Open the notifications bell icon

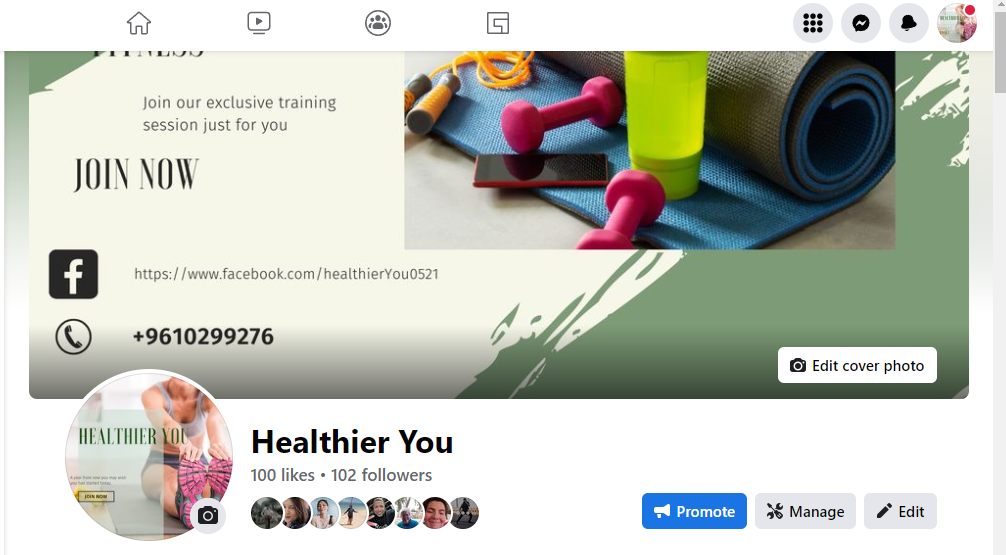[908, 23]
